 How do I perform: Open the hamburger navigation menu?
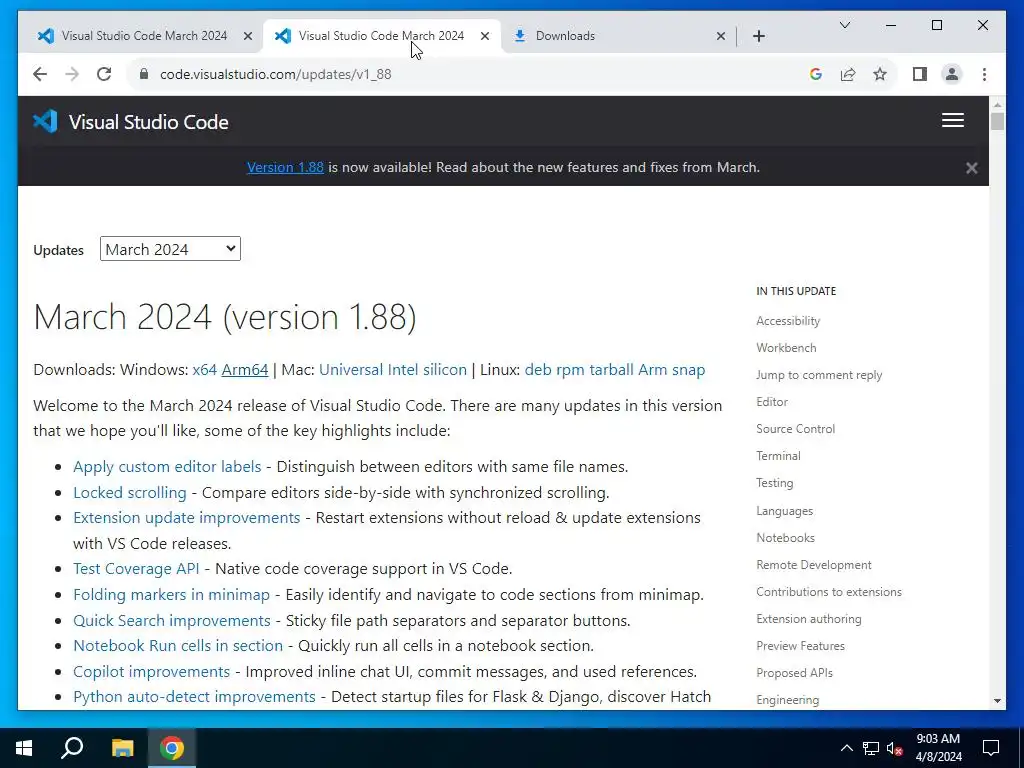tap(953, 120)
